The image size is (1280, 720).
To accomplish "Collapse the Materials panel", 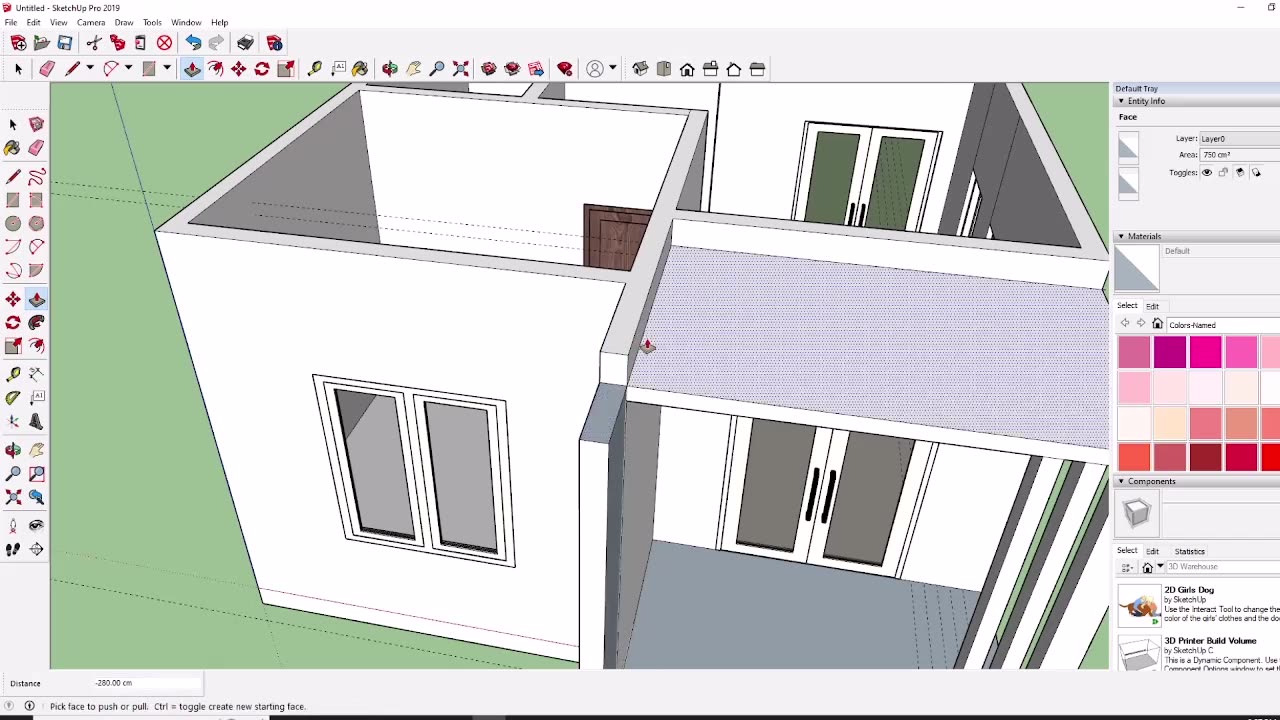I will tap(1121, 237).
